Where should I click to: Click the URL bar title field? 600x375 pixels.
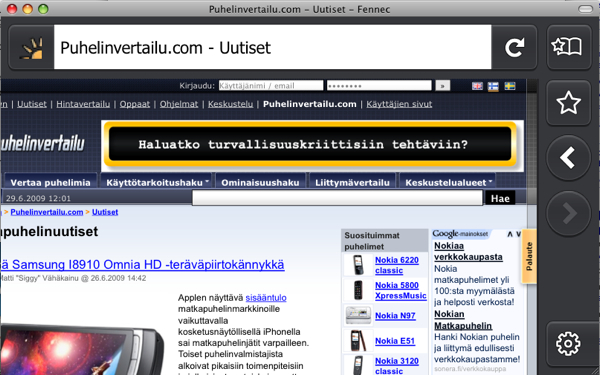(x=272, y=47)
